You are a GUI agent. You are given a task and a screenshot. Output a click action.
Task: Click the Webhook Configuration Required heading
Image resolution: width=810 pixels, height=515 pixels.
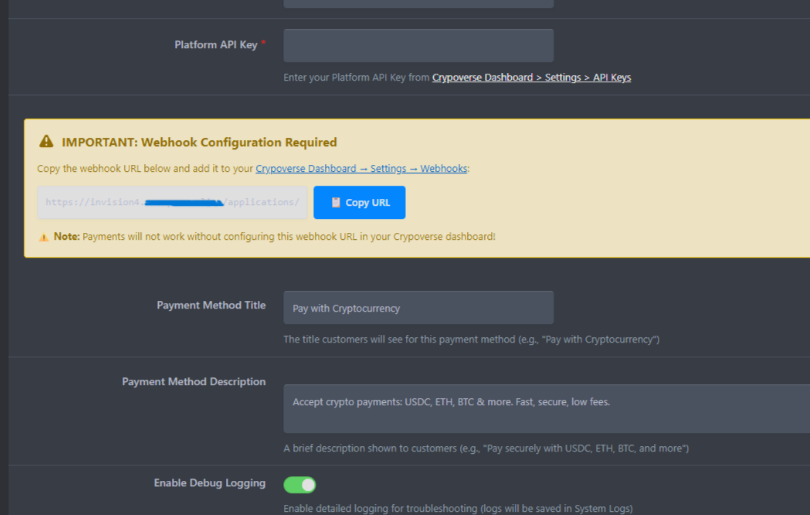(199, 142)
